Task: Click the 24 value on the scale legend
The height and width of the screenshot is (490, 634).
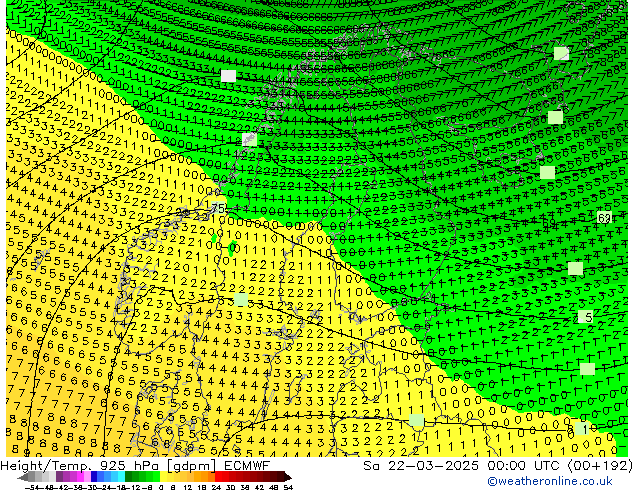Action: [216, 488]
